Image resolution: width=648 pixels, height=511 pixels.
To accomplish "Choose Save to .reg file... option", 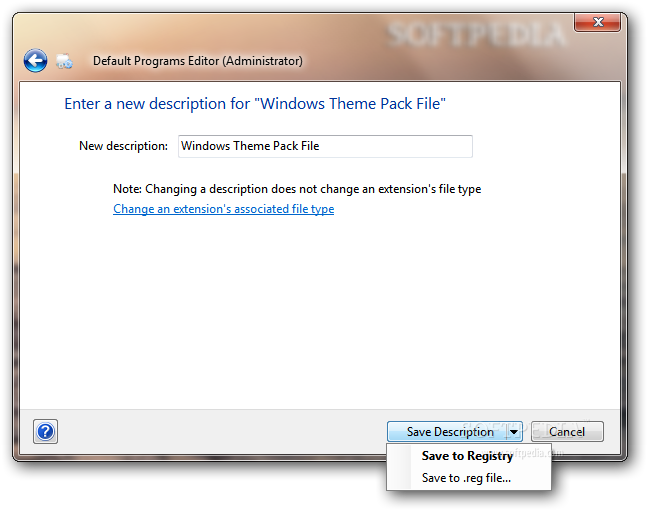I will (x=469, y=478).
